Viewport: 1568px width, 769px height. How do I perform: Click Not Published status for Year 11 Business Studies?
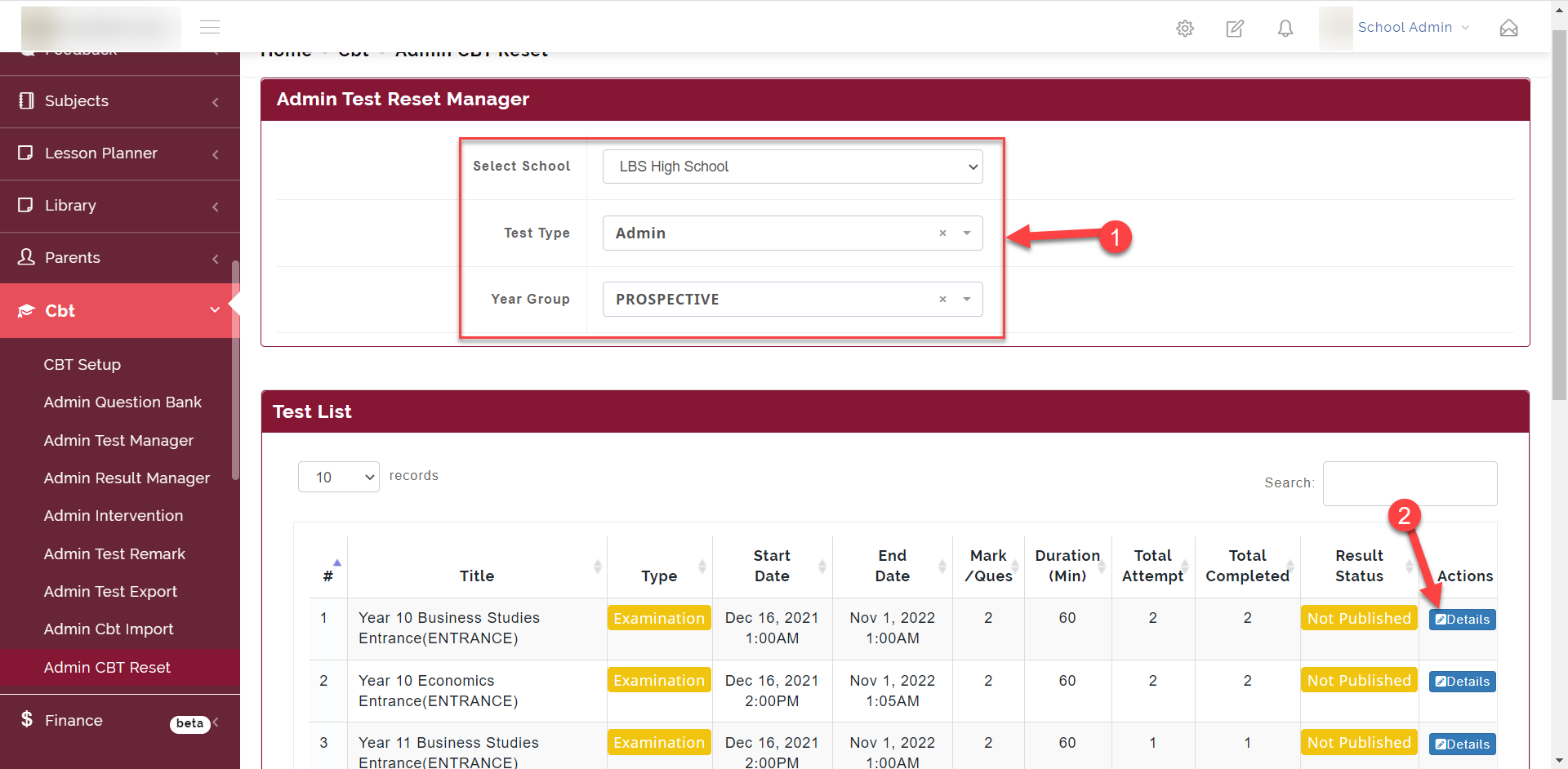1359,743
